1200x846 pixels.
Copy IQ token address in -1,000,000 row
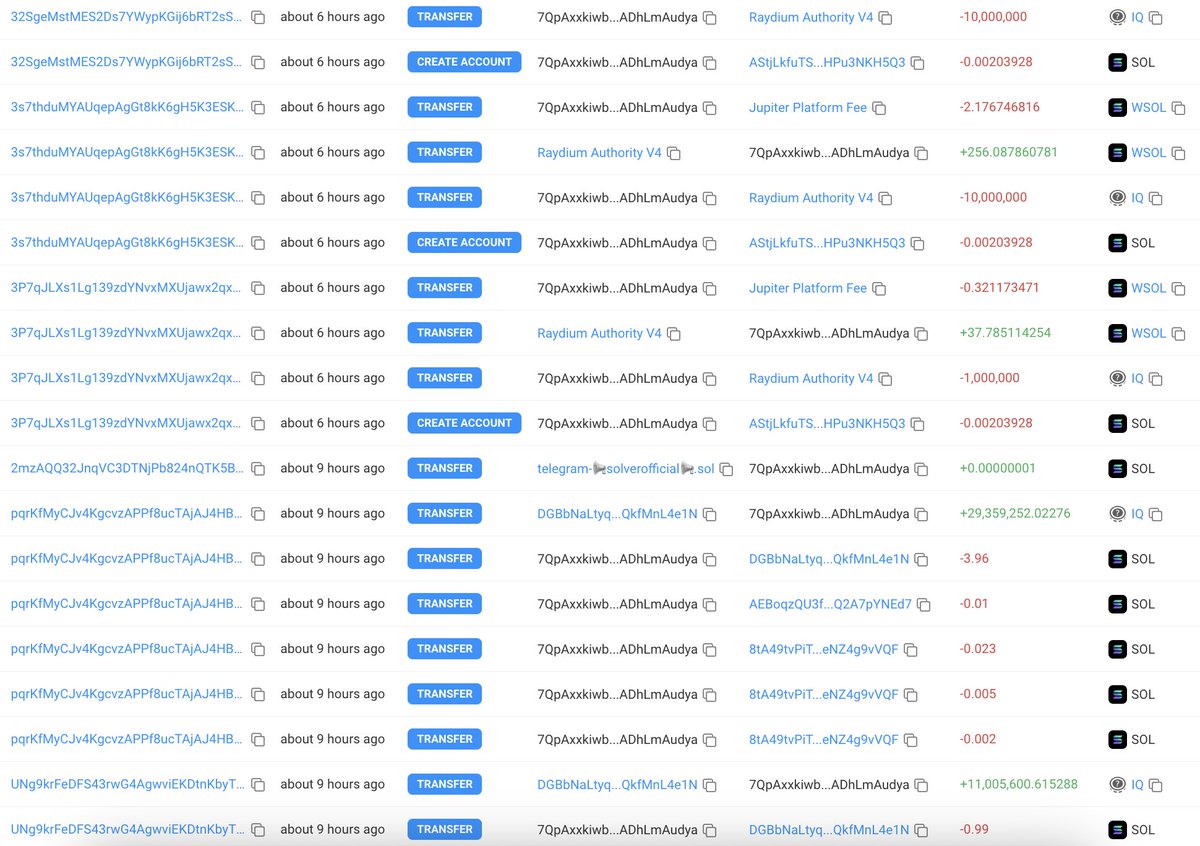pos(1156,379)
